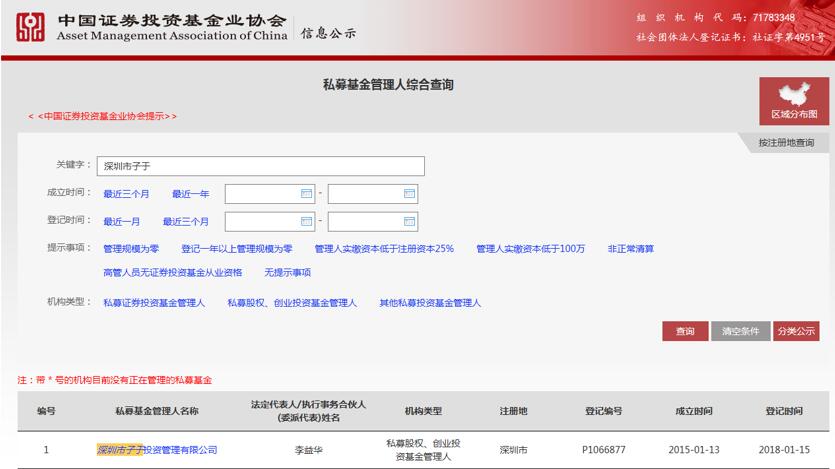835x469 pixels.
Task: Filter by 无提示事项
Action: tap(288, 273)
